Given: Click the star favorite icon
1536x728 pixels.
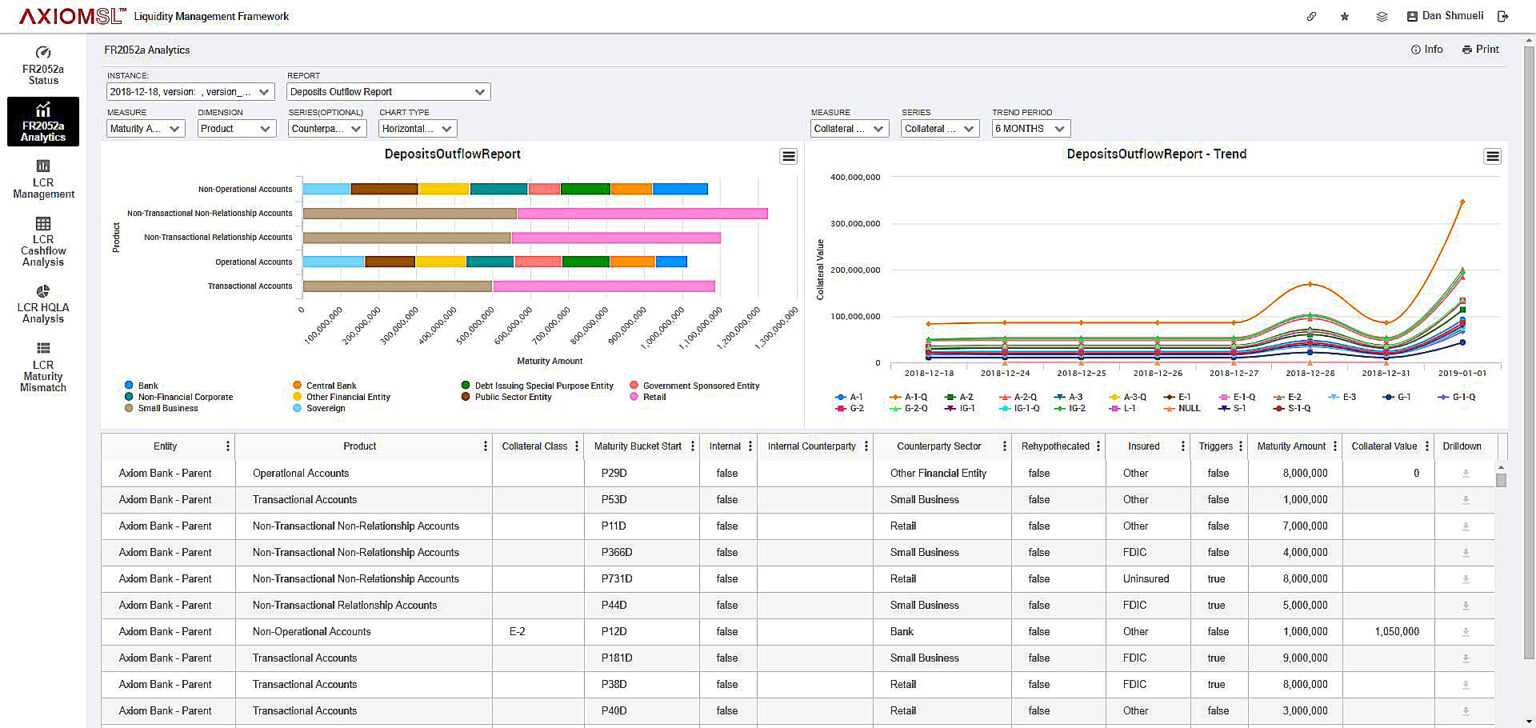Looking at the screenshot, I should point(1345,17).
